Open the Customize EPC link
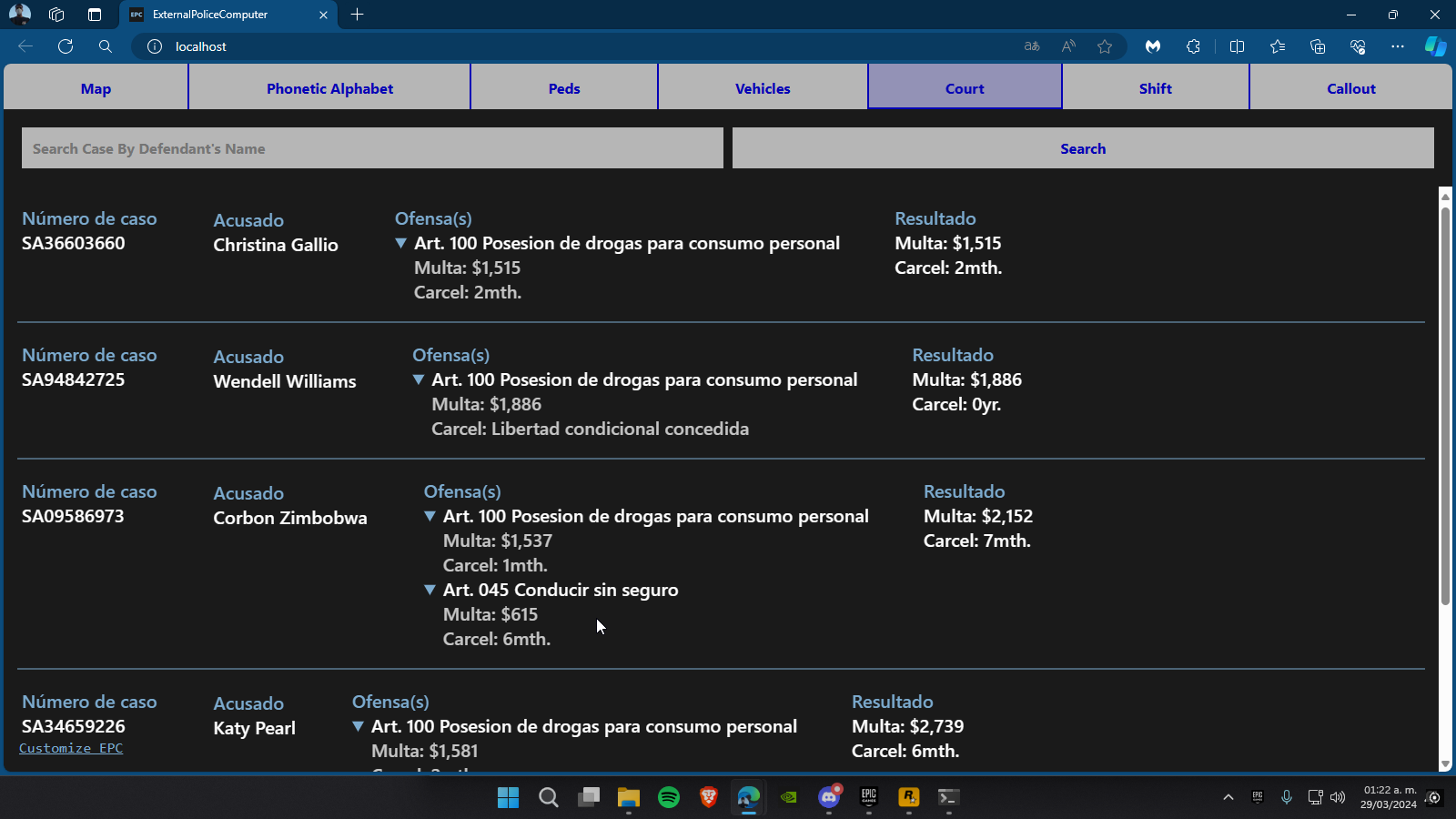 (x=71, y=748)
